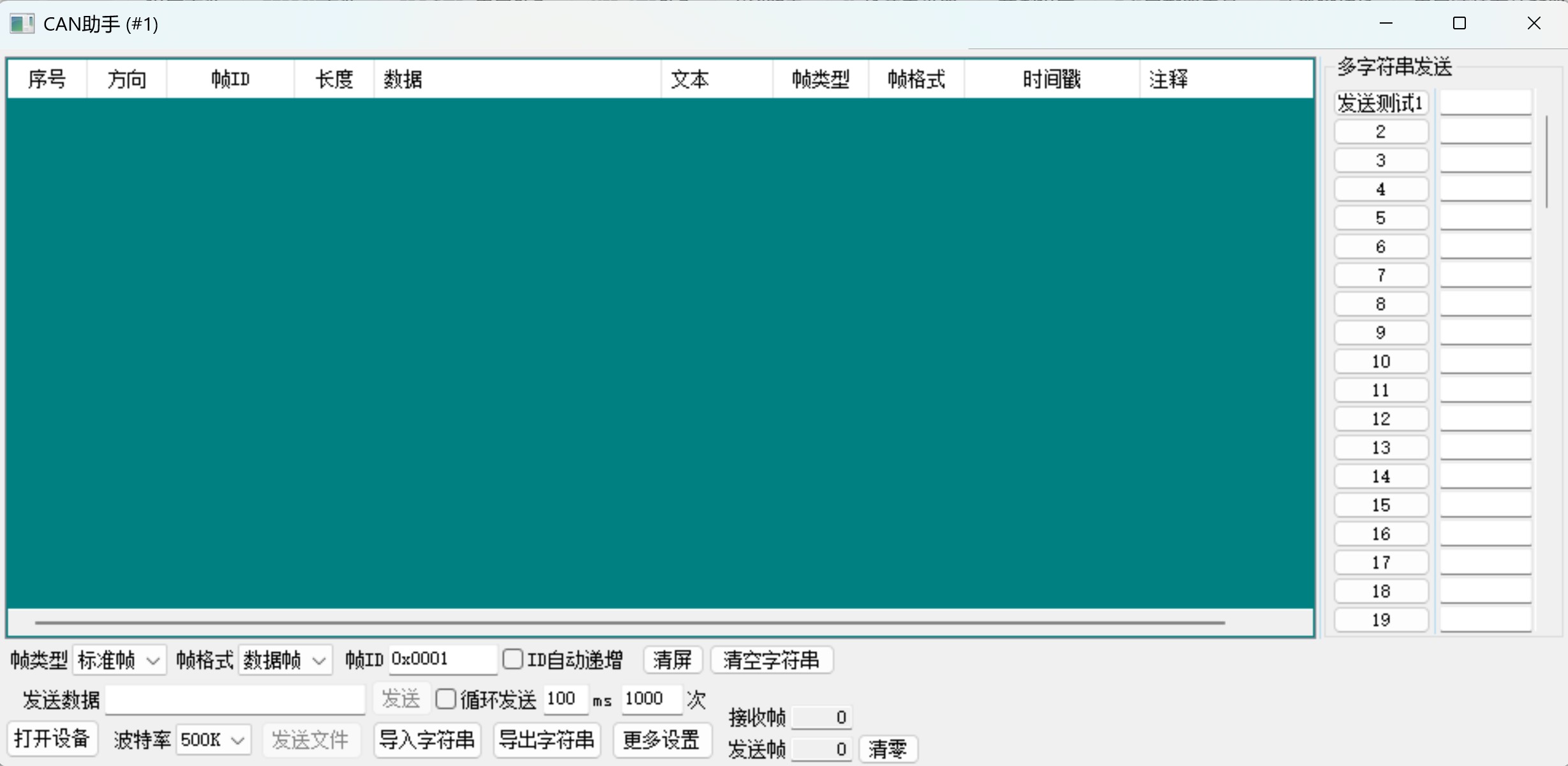Click the string field beside button 10
This screenshot has width=1568, height=766.
click(1486, 361)
